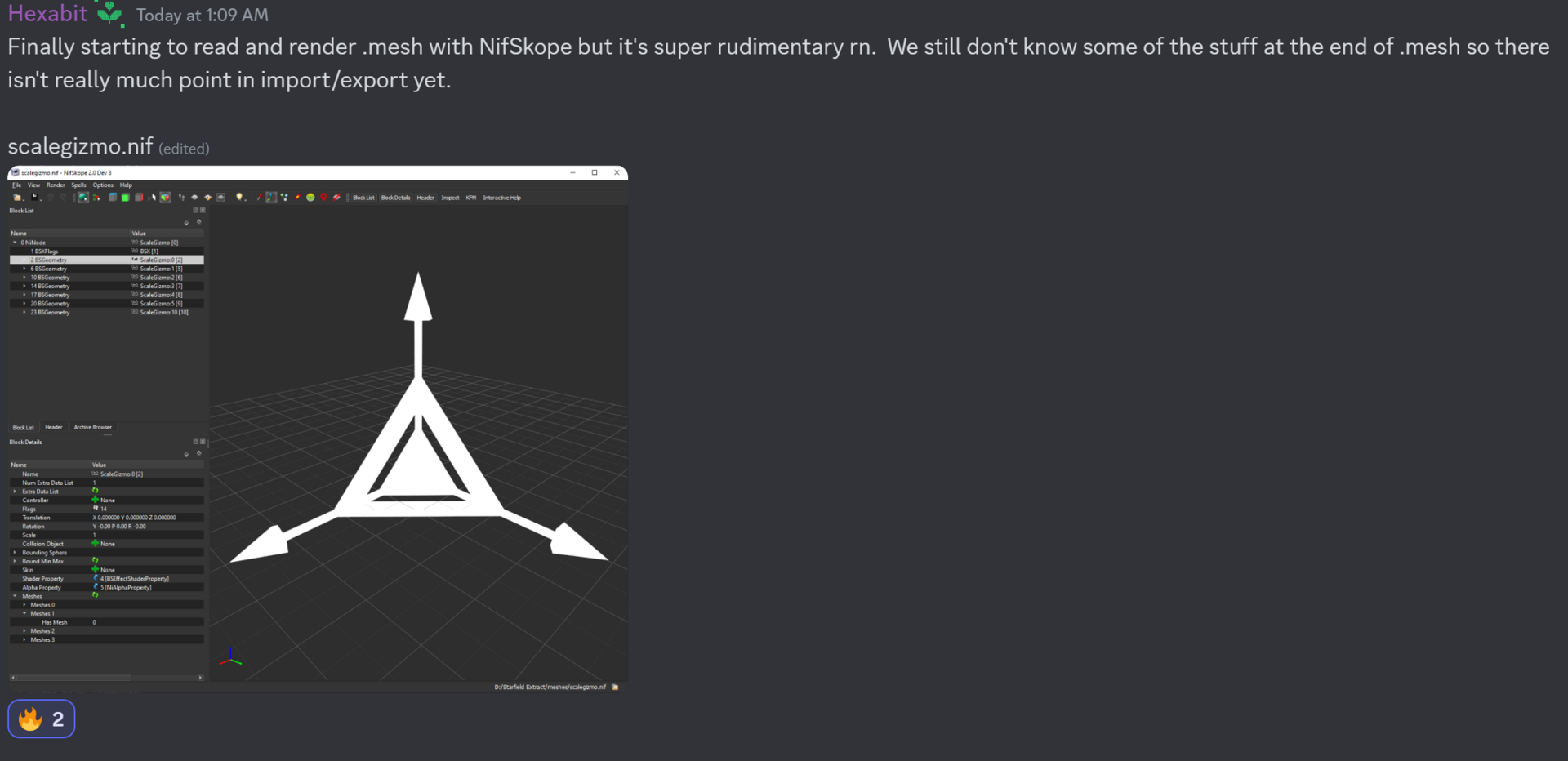Image resolution: width=1568 pixels, height=761 pixels.
Task: Select the 2 BSGeometry row in Block List
Action: 106,260
